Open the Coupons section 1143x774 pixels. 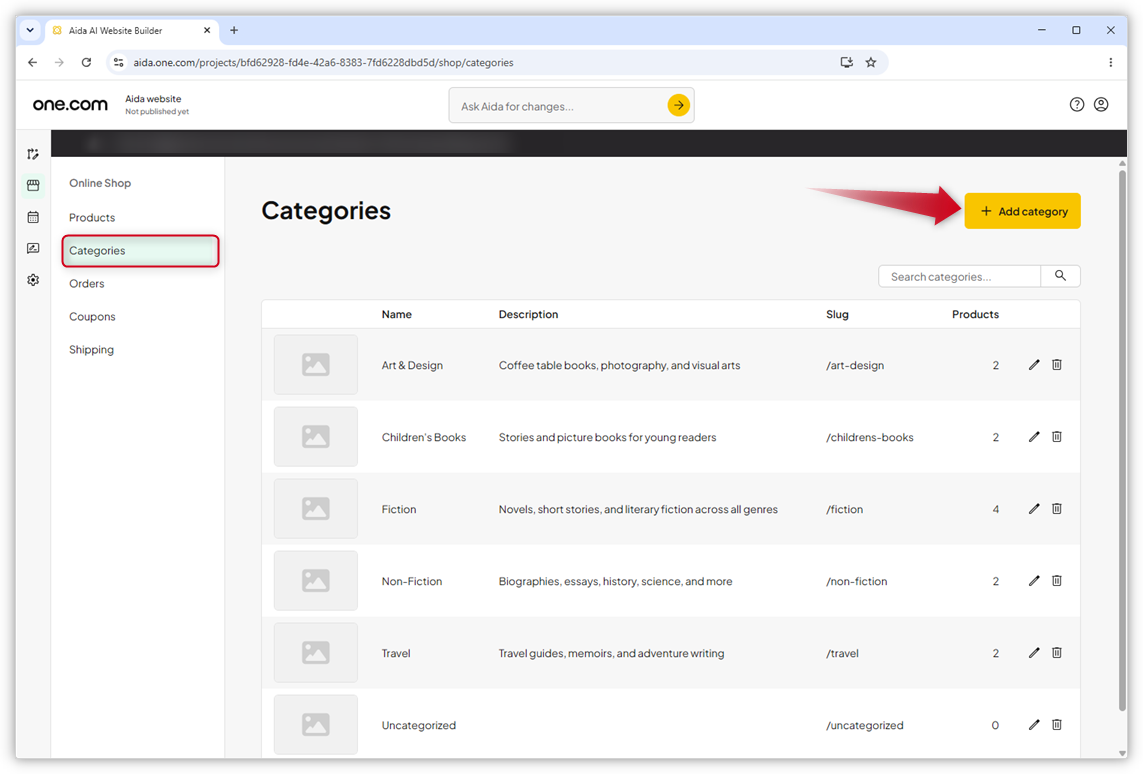coord(92,316)
